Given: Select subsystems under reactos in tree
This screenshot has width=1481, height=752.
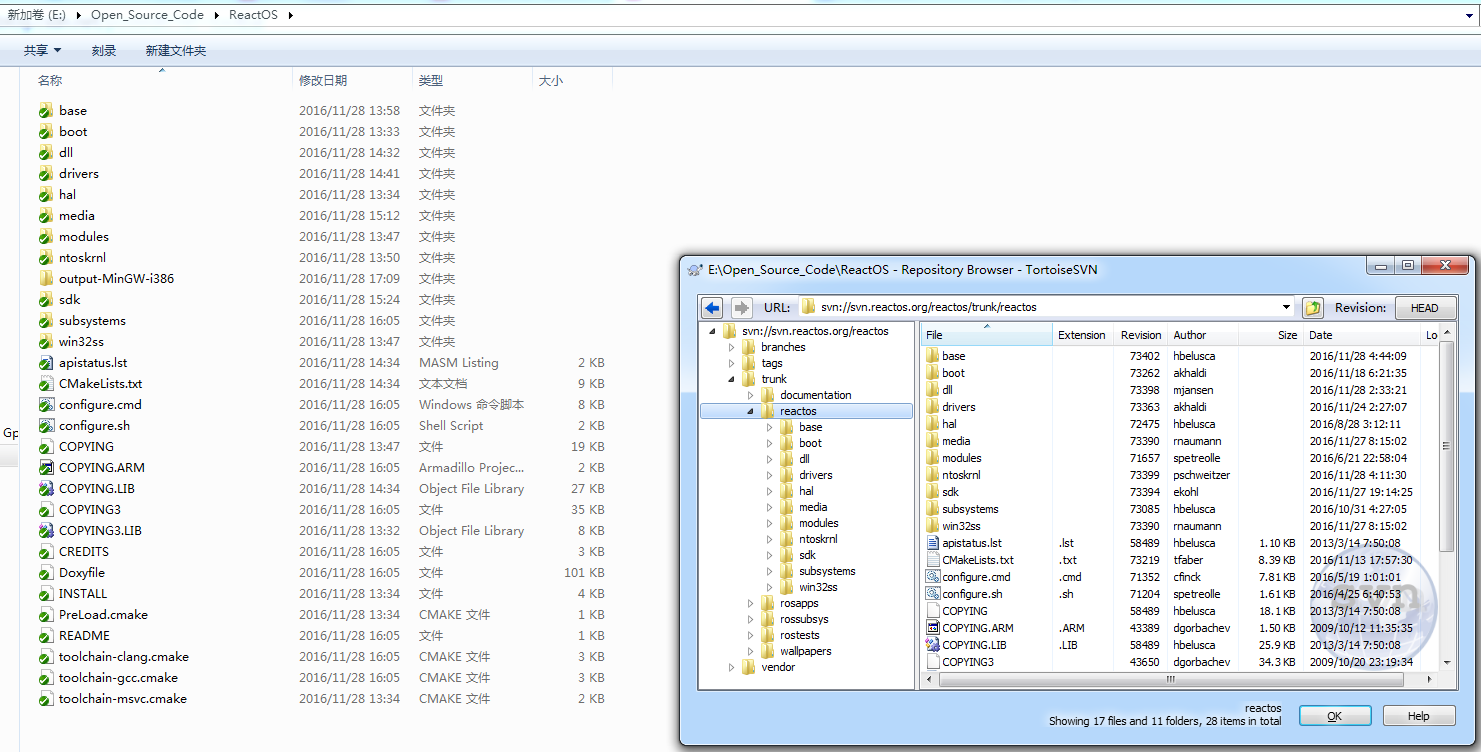Looking at the screenshot, I should 827,571.
